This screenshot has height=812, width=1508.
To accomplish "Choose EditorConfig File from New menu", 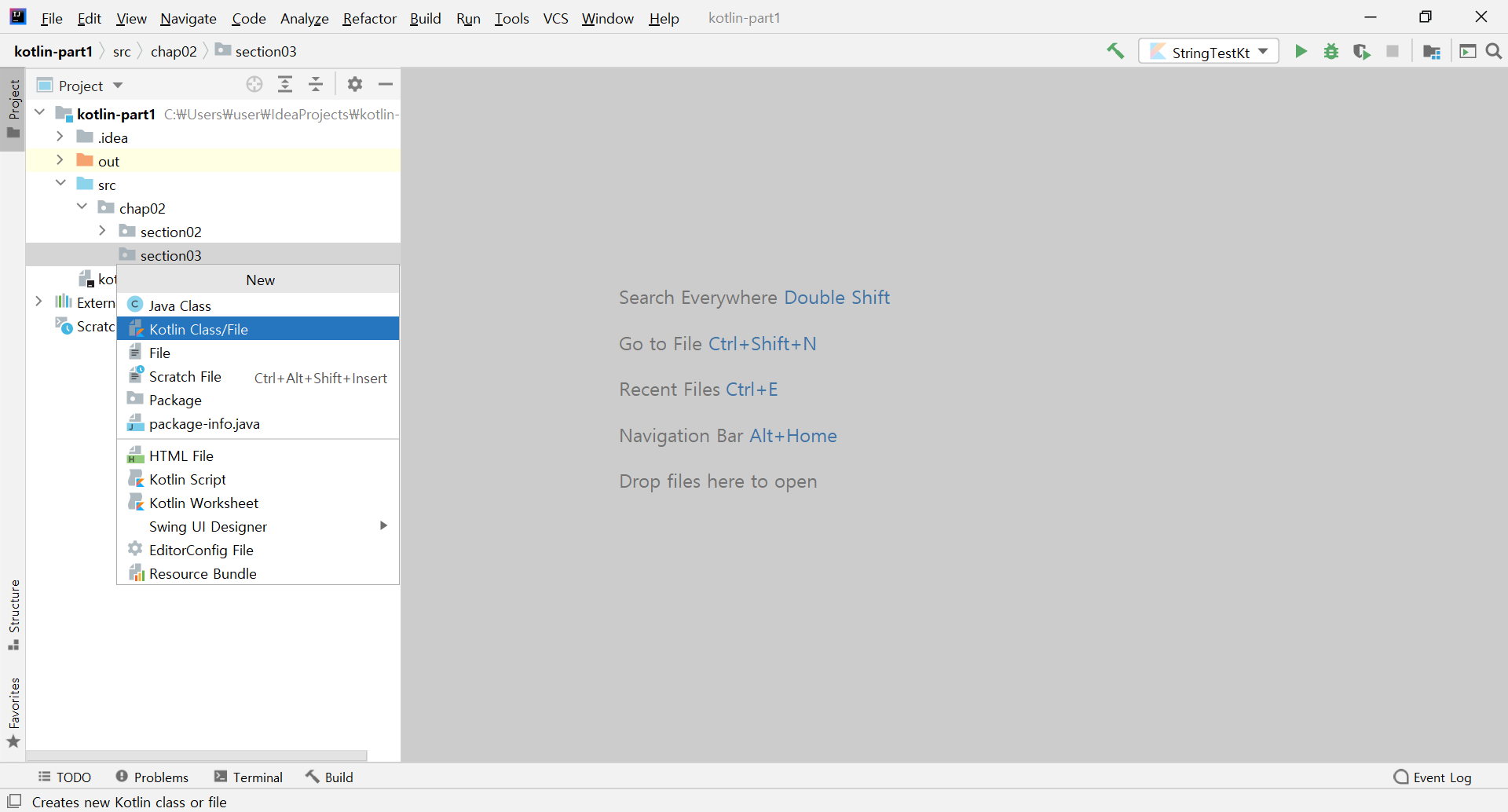I will coord(258,550).
